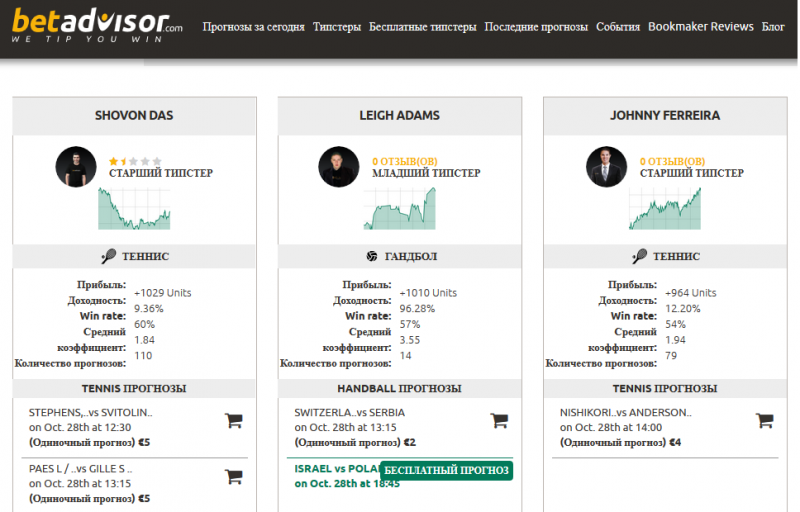Go to Бесплатные типстеры page
The height and width of the screenshot is (512, 800).
tap(422, 27)
